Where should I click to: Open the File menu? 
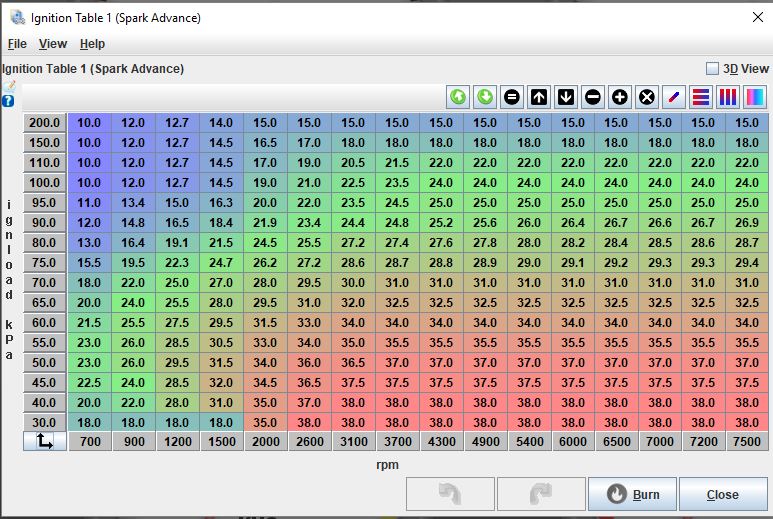pos(17,44)
